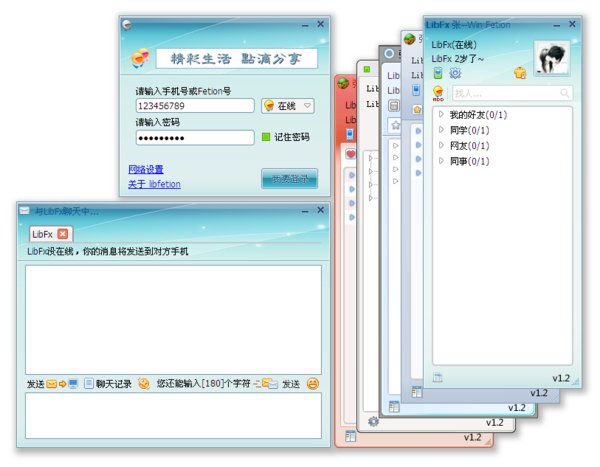Click the panel icon at bottom of front Fetion window
The height and width of the screenshot is (467, 600).
(x=438, y=377)
